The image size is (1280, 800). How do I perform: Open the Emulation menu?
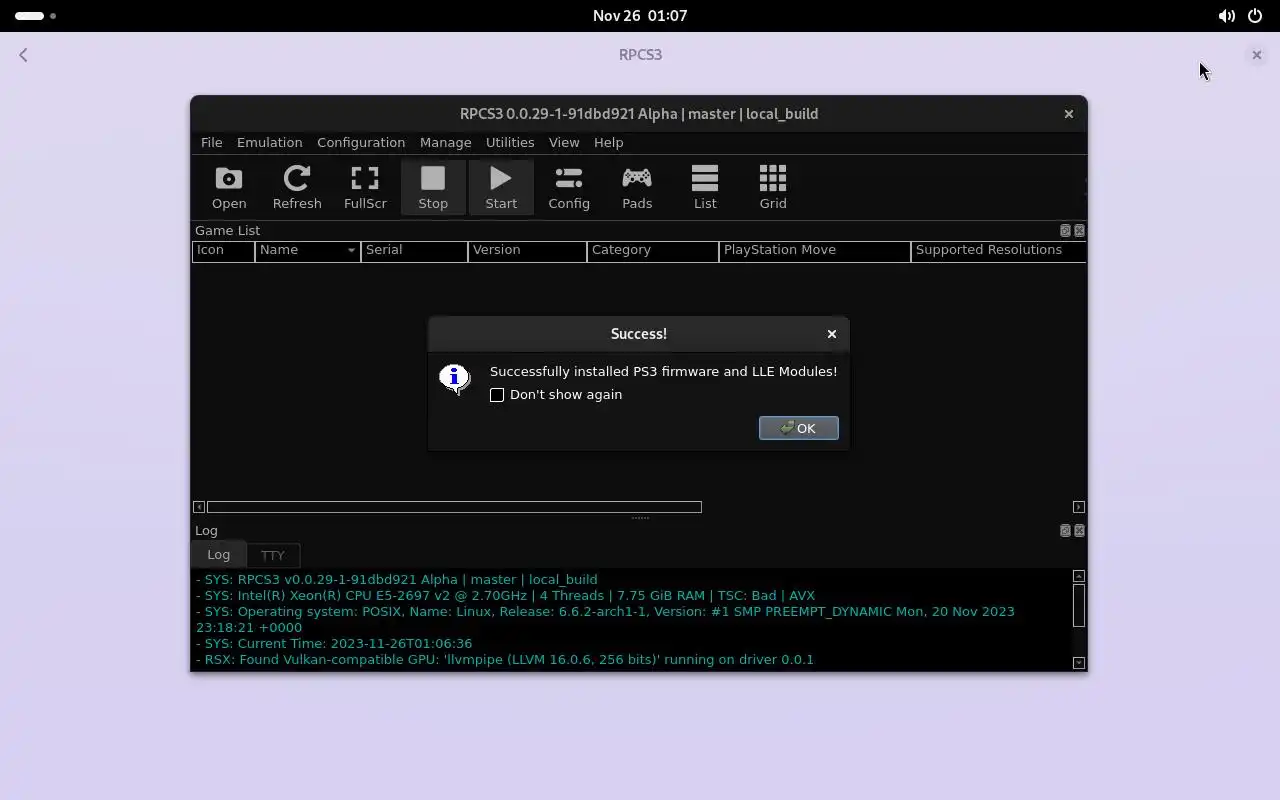pos(269,143)
